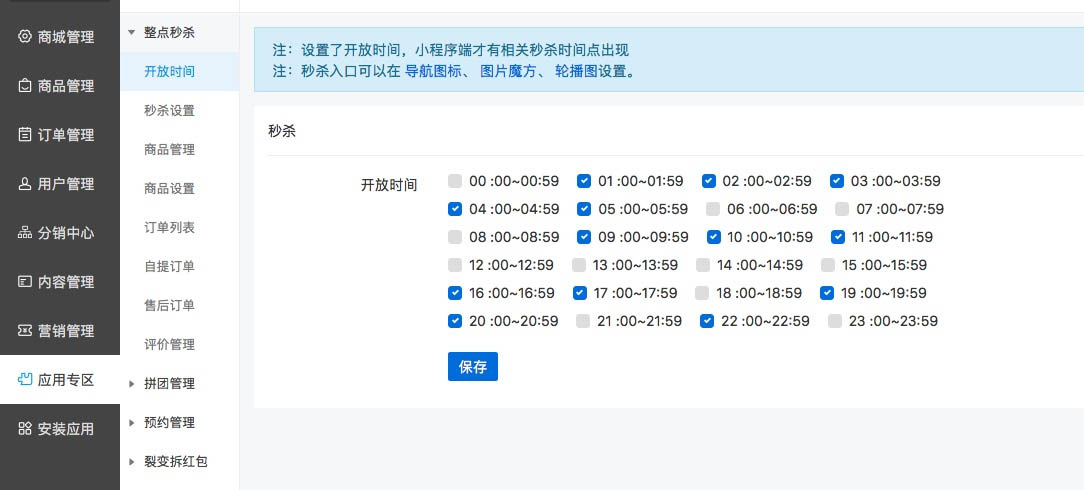Image resolution: width=1084 pixels, height=490 pixels.
Task: Toggle the 04:00~04:59 checkbox
Action: click(x=455, y=209)
